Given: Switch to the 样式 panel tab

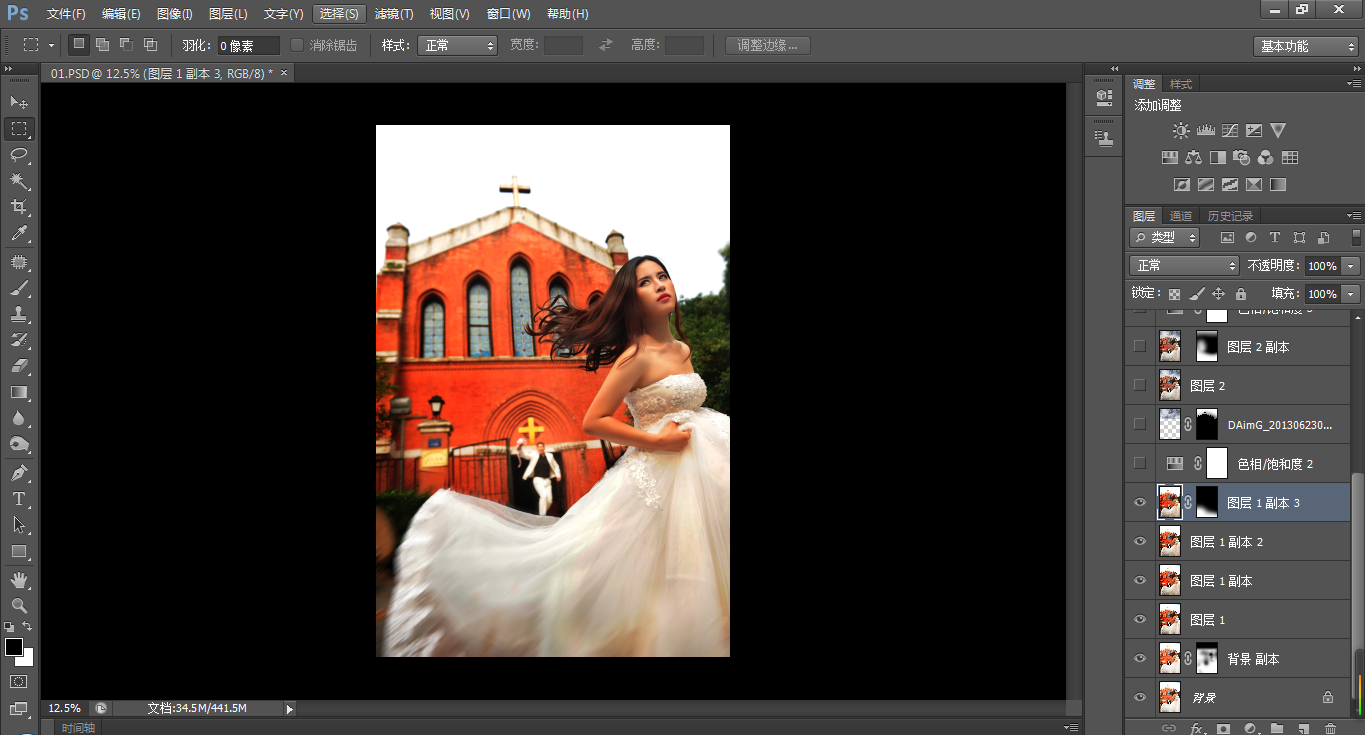Looking at the screenshot, I should [1181, 84].
